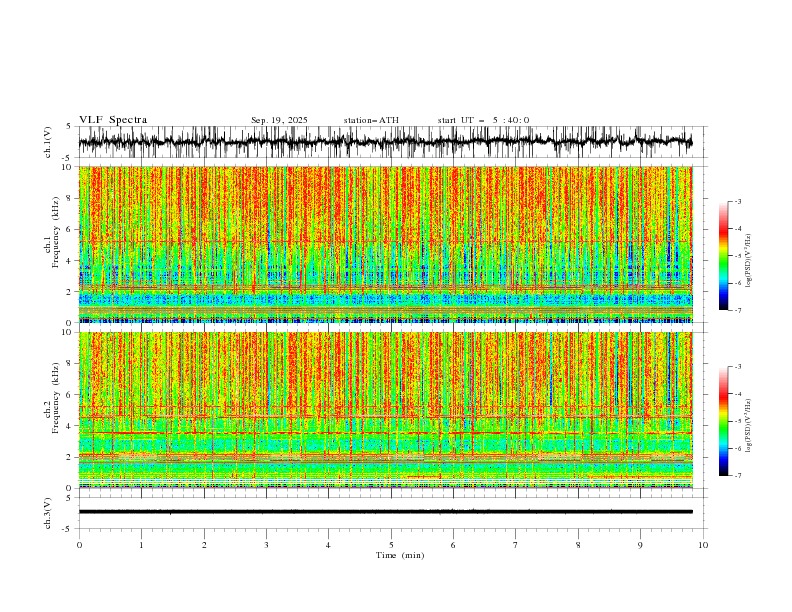Click the lower colorbar "log(PSD)(V²/Hz)" label
Image resolution: width=792 pixels, height=612 pixels.
click(748, 426)
